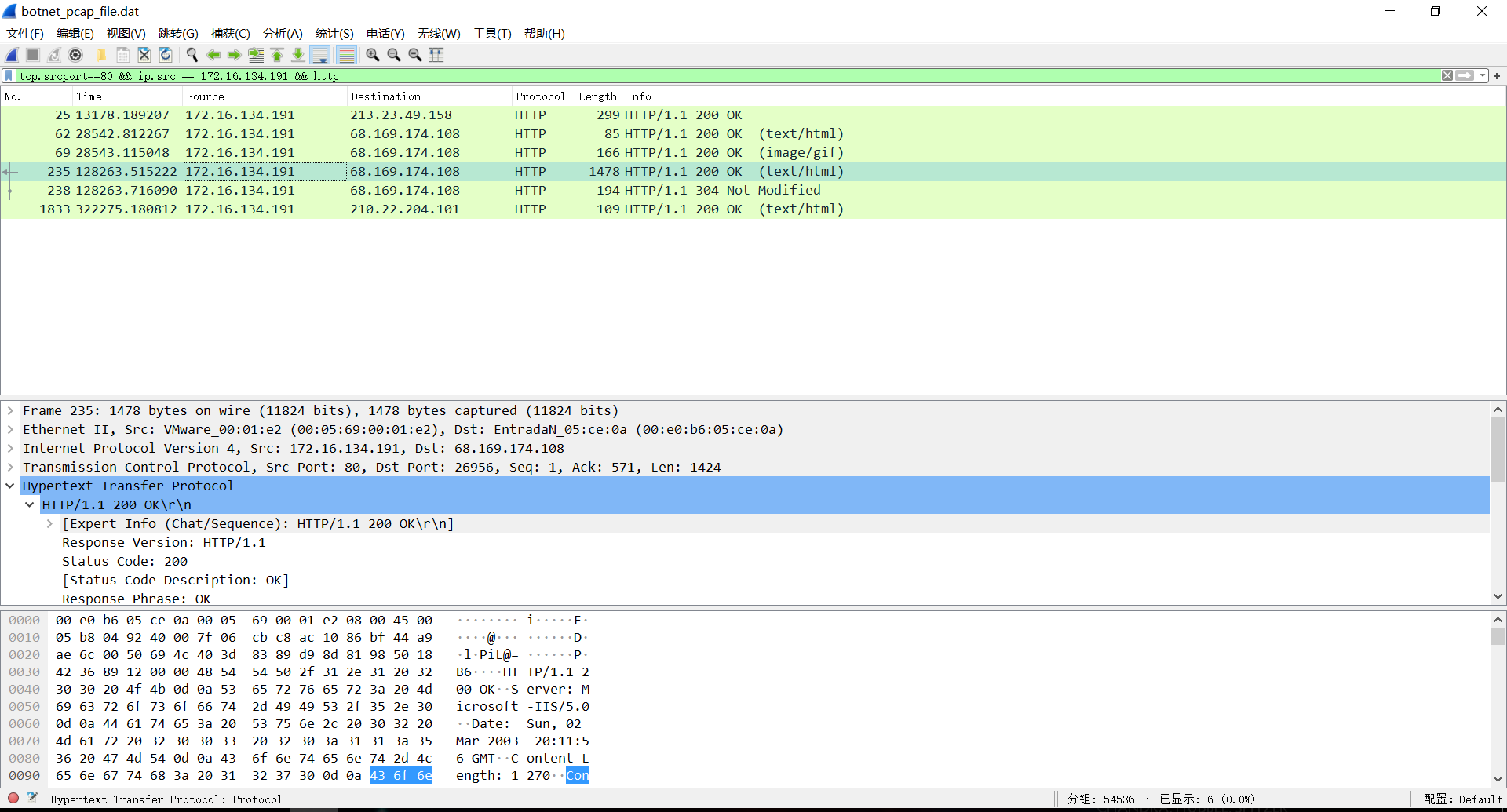Open the 统计(S) menu
The height and width of the screenshot is (812, 1507).
pos(334,34)
